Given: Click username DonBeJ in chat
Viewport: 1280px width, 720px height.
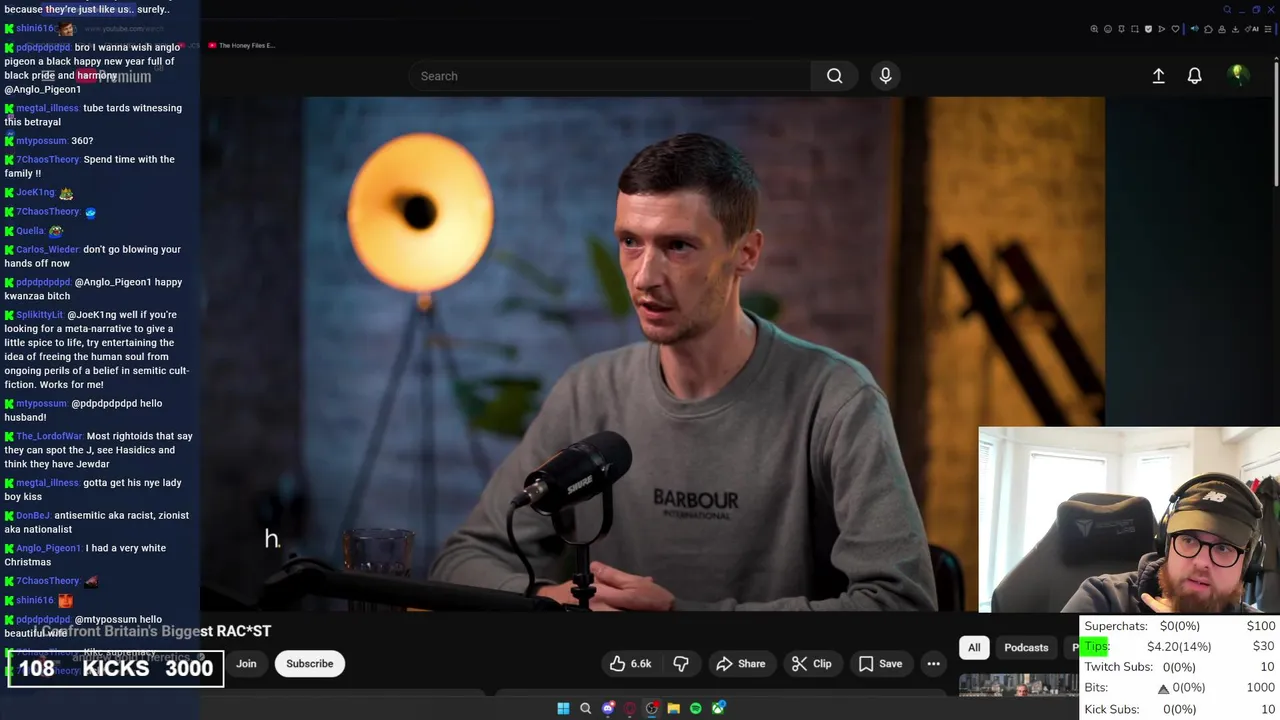Looking at the screenshot, I should (33, 515).
